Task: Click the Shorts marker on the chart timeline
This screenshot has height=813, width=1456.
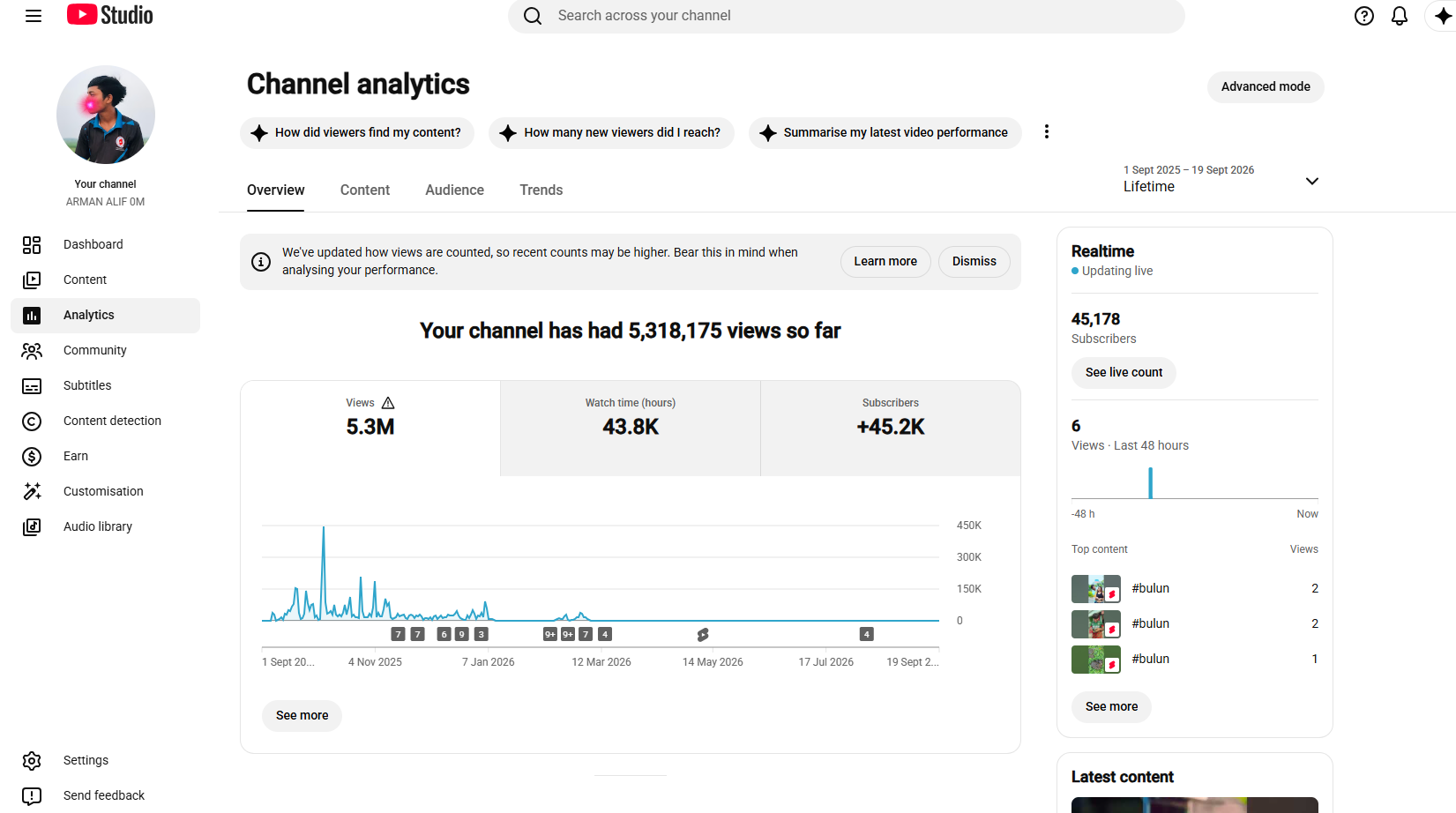Action: tap(703, 634)
